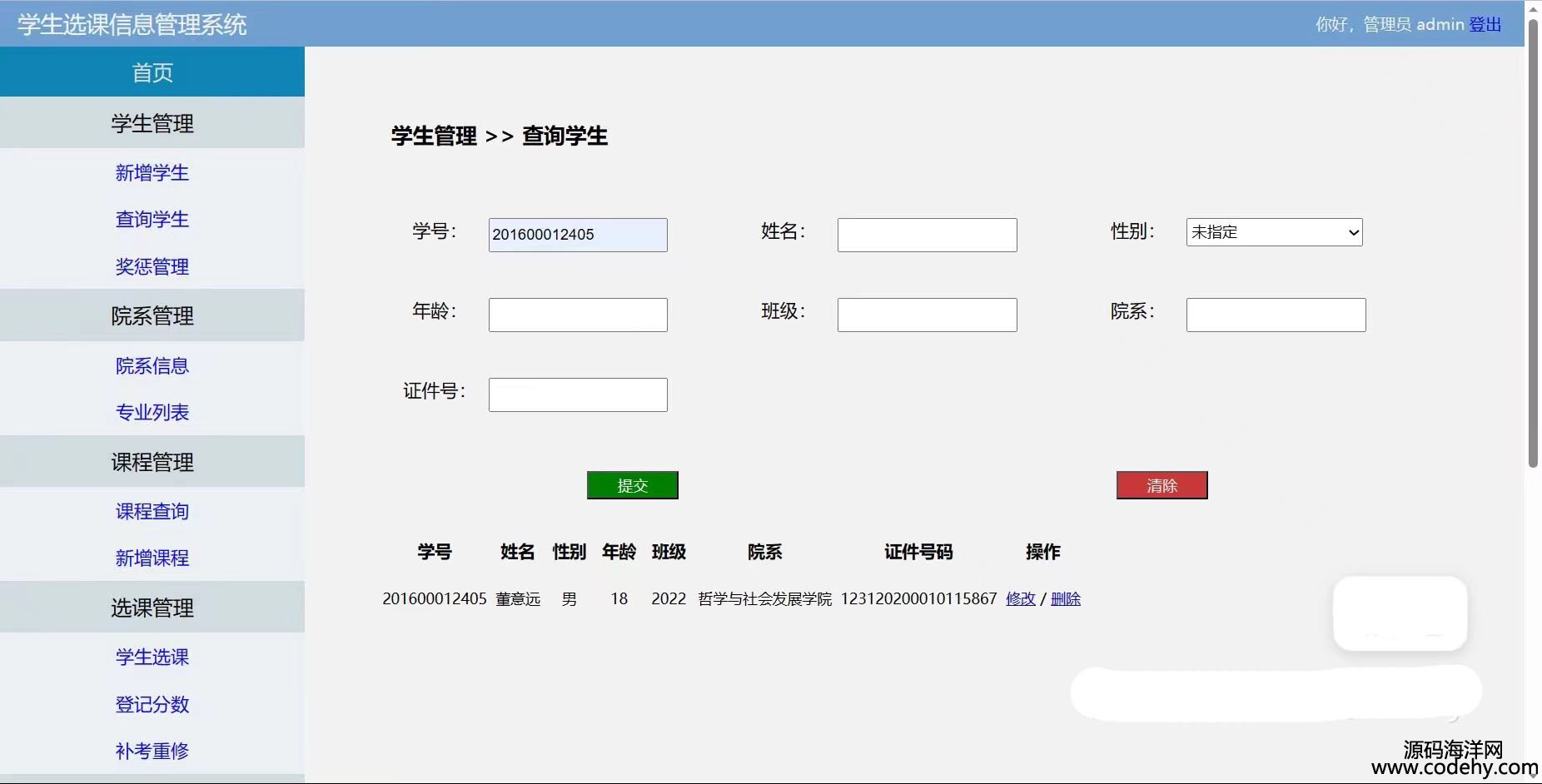Click the 证件号 text box
1542x784 pixels.
tap(578, 394)
